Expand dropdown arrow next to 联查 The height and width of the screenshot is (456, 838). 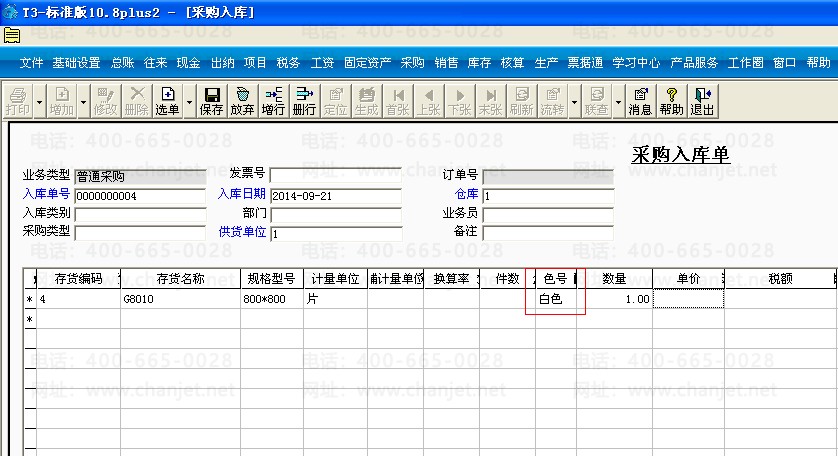618,101
